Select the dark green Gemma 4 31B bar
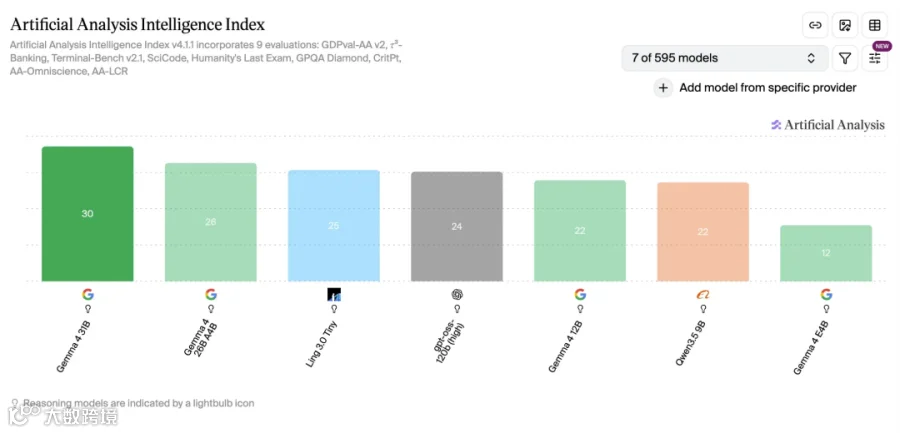The width and height of the screenshot is (900, 433). click(x=87, y=214)
